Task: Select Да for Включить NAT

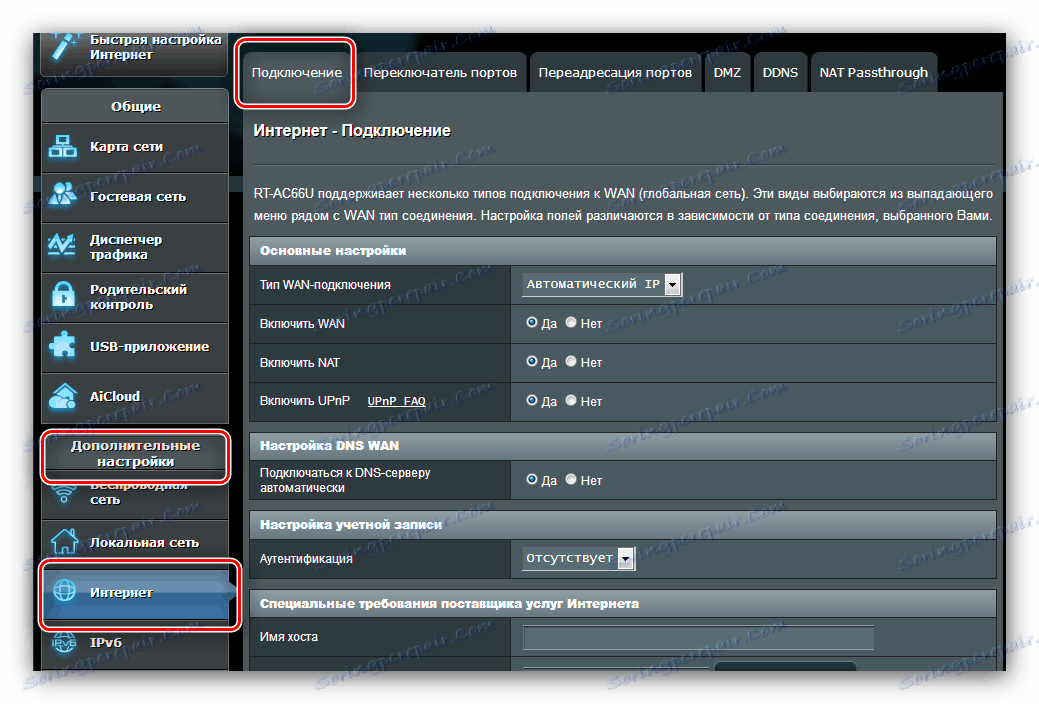Action: point(531,361)
